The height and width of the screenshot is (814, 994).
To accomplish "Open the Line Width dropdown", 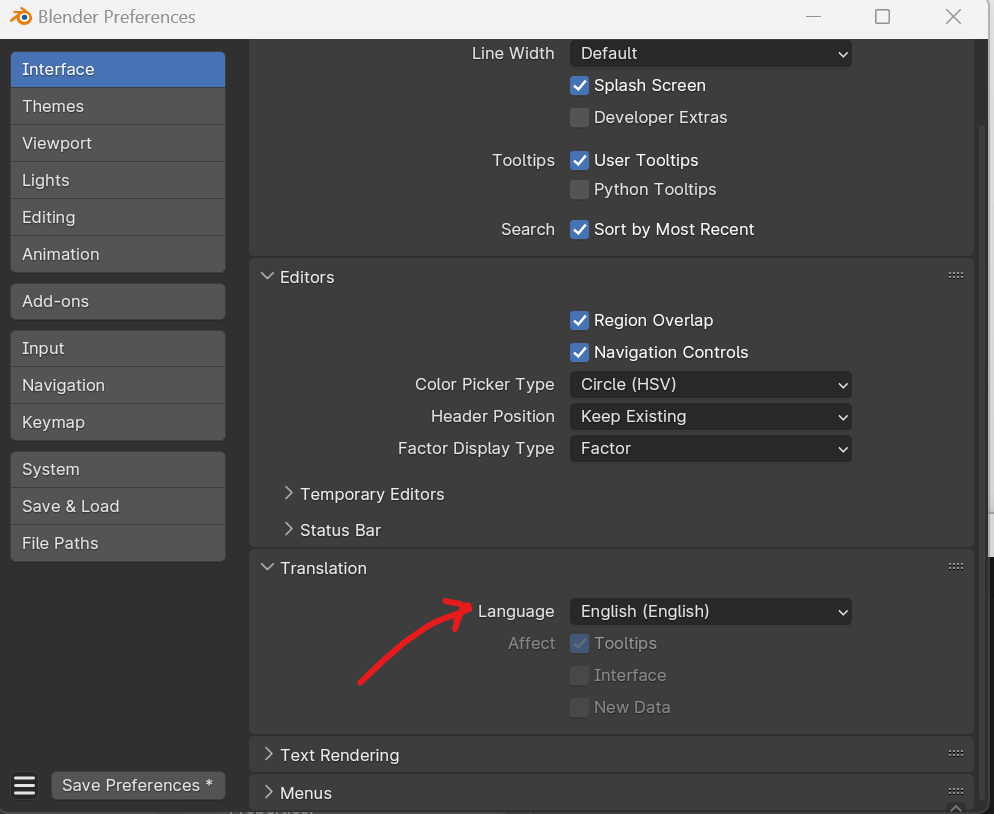I will pos(711,54).
